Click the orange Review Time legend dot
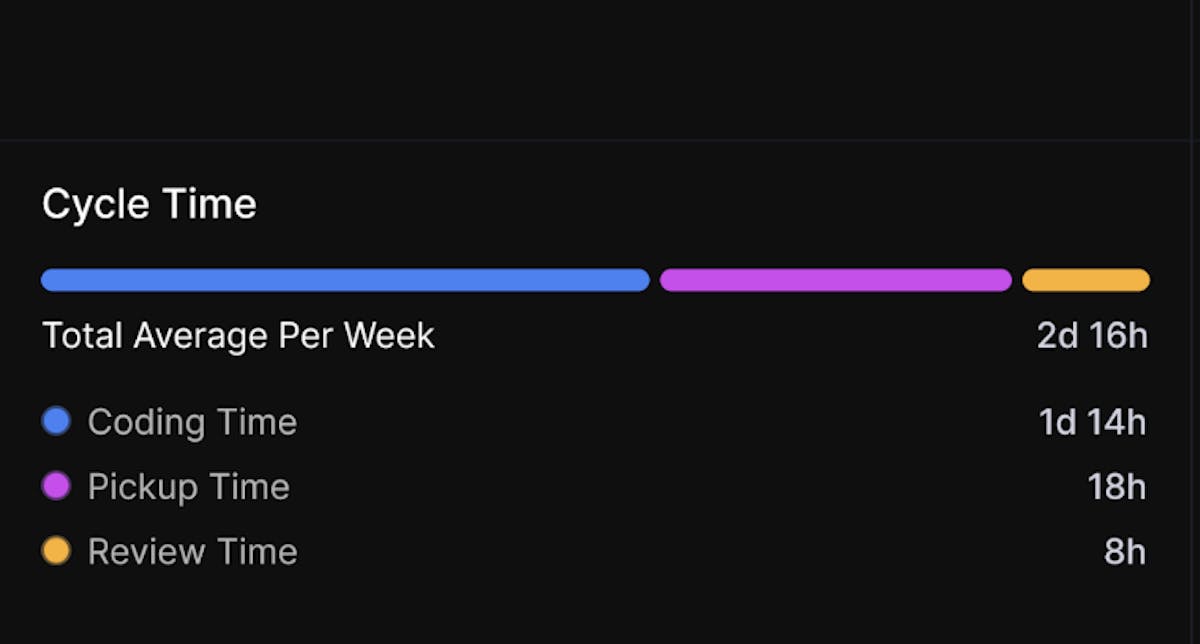1200x644 pixels. tap(56, 551)
